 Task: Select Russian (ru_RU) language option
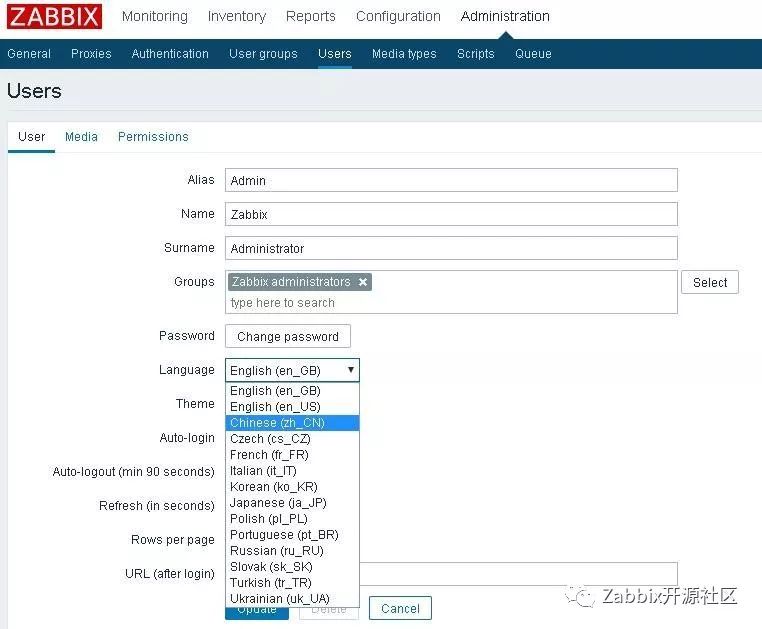[x=293, y=551]
